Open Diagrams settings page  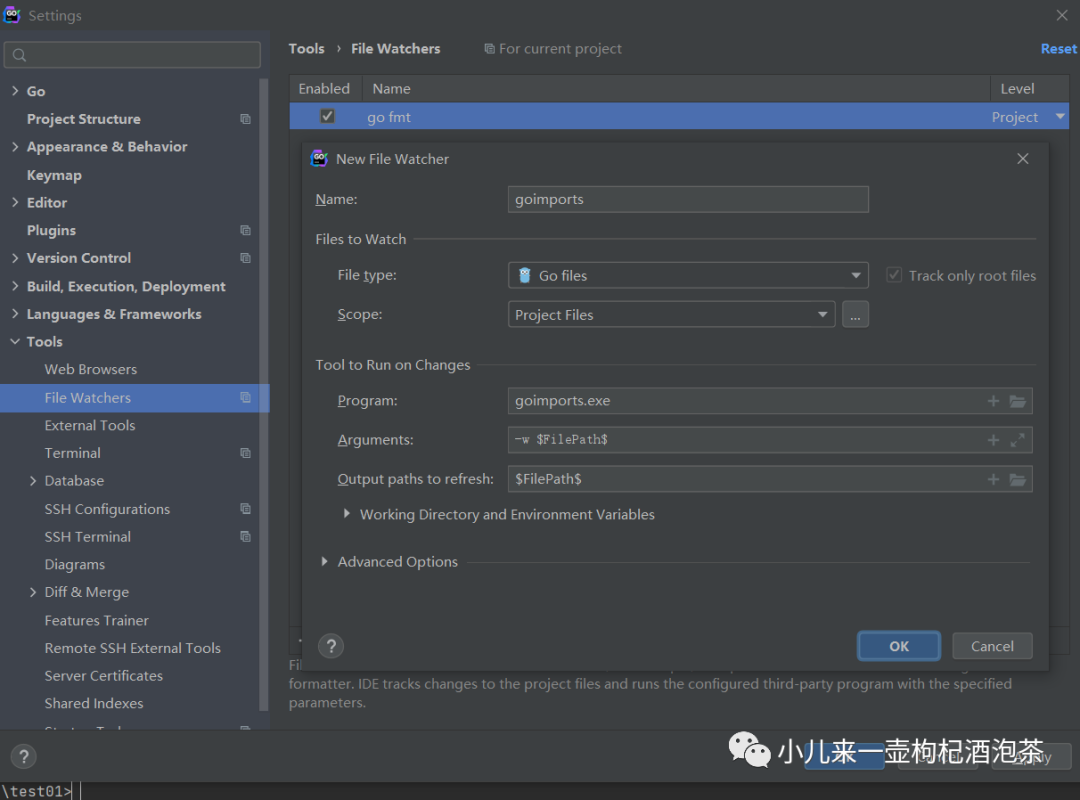pyautogui.click(x=74, y=564)
